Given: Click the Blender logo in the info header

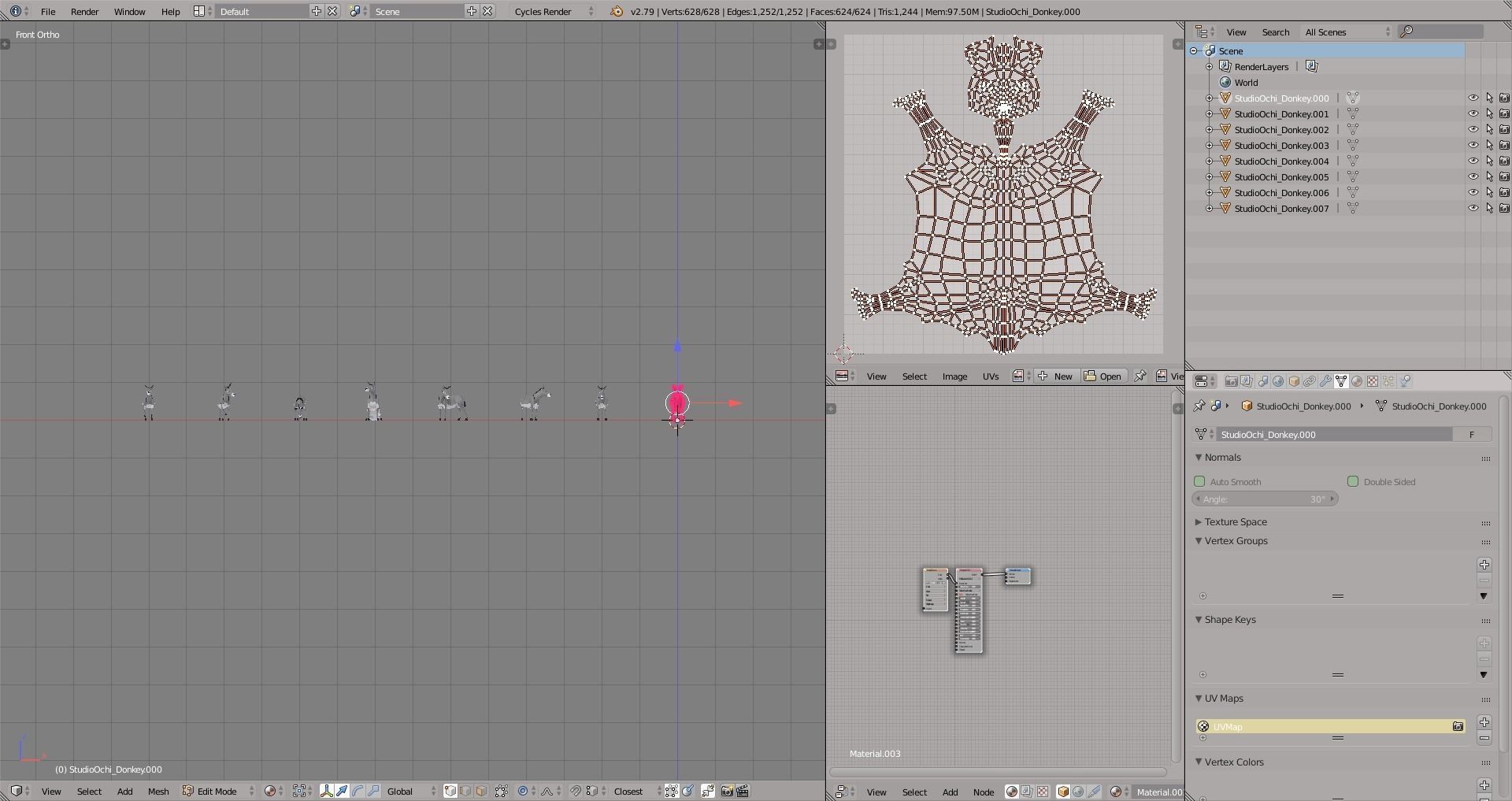Looking at the screenshot, I should tap(617, 11).
